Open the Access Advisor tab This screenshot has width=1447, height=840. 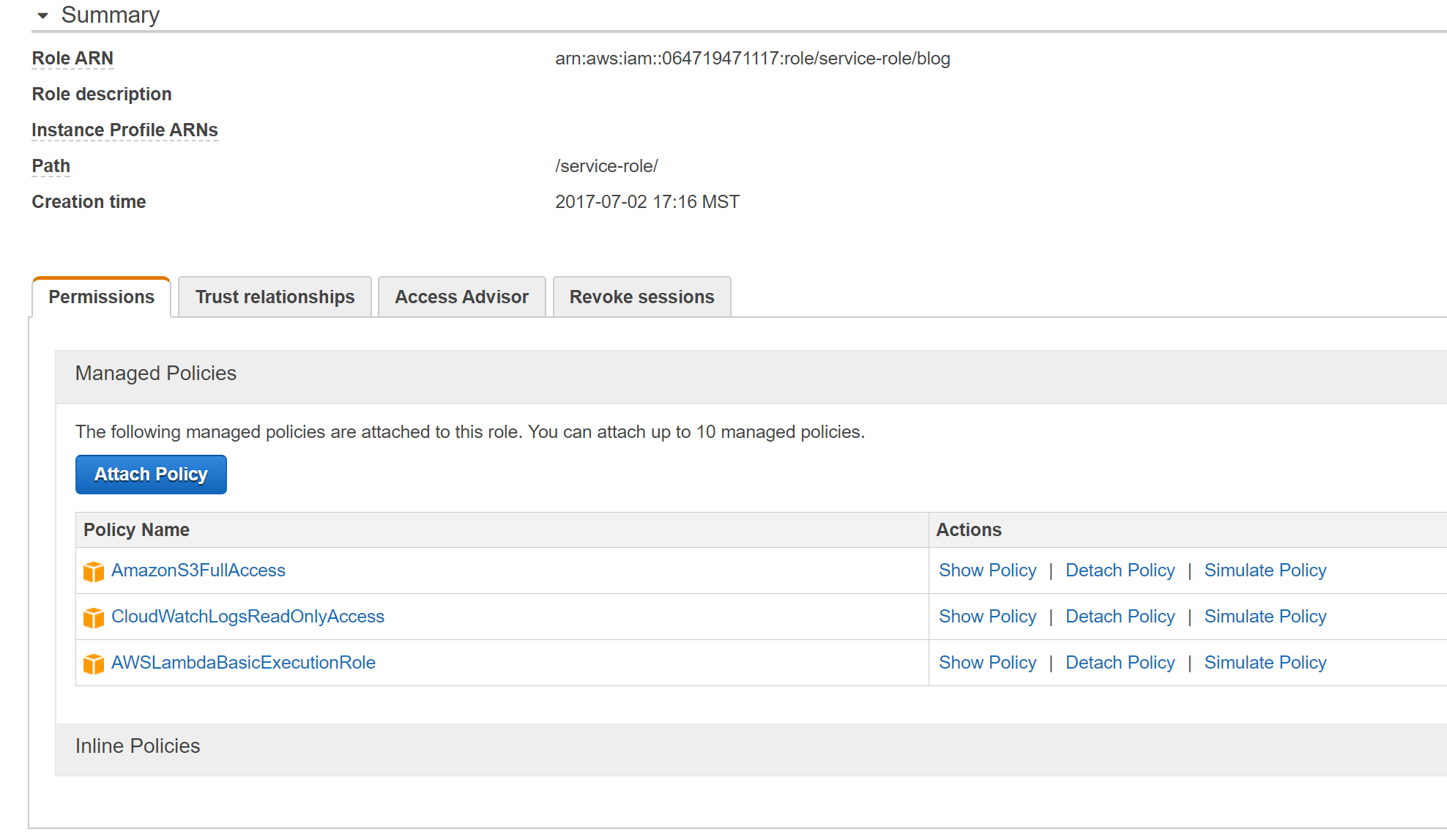tap(461, 297)
